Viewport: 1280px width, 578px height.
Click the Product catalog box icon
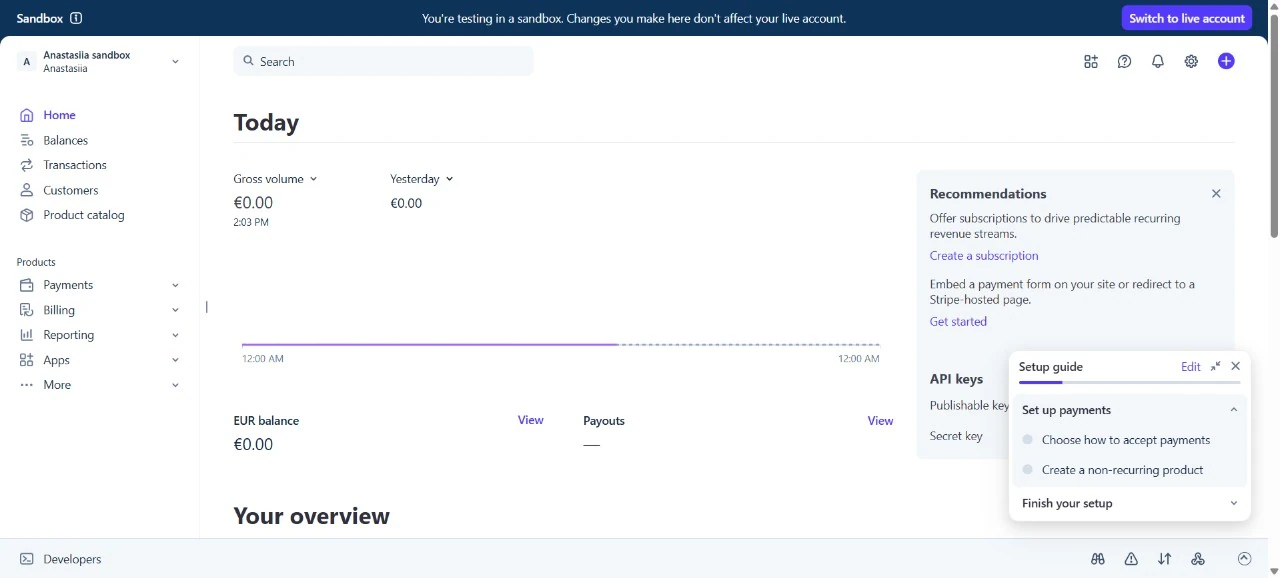27,215
